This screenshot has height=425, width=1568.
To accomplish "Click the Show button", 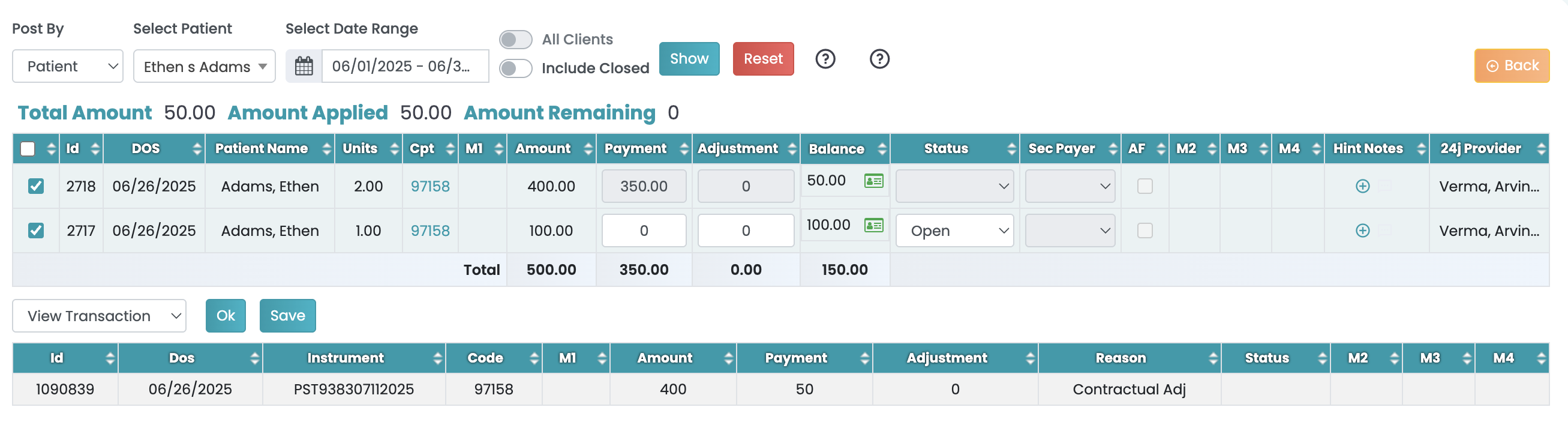I will coord(689,59).
